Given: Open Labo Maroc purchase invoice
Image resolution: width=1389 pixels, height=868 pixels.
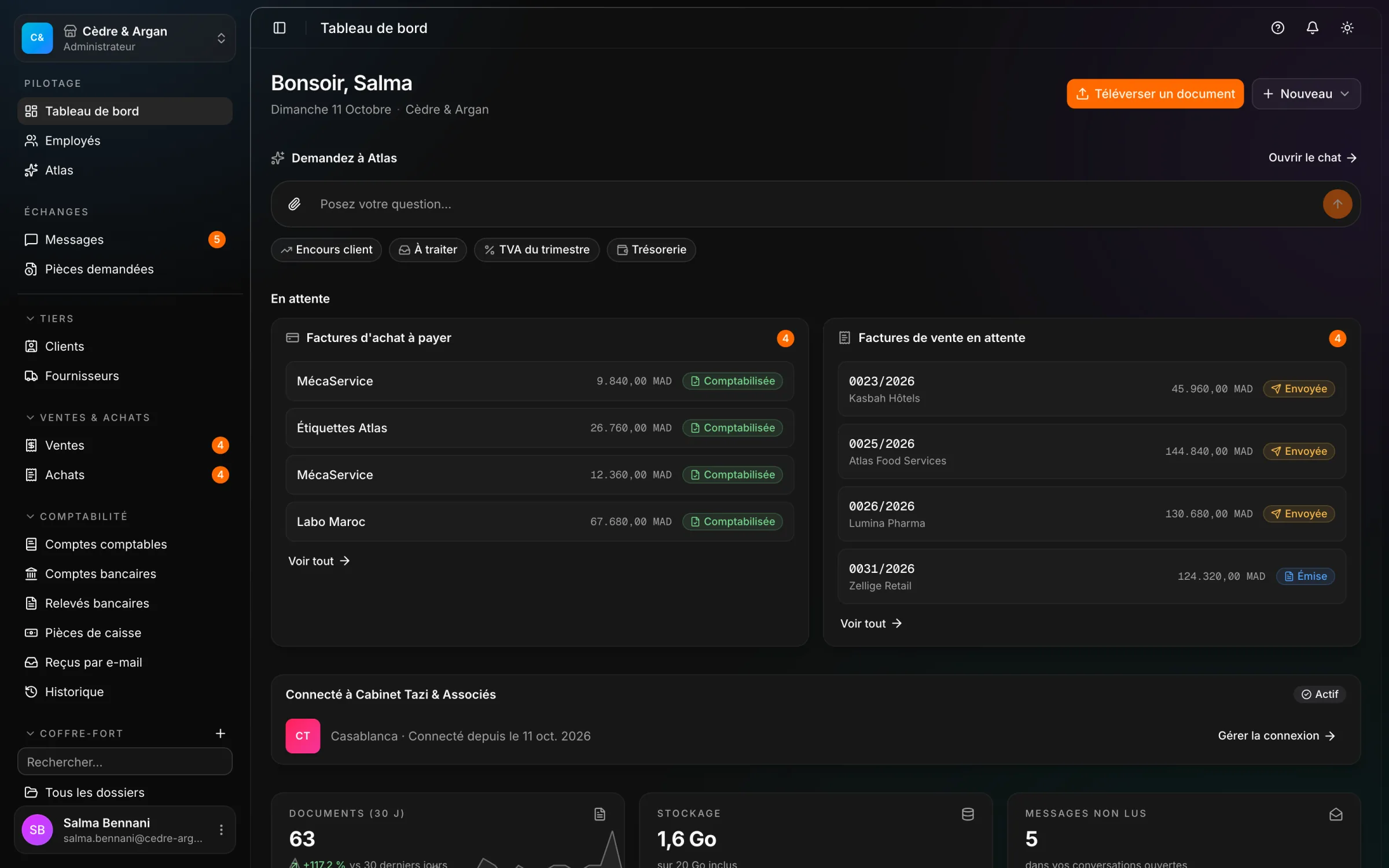Looking at the screenshot, I should [x=539, y=521].
